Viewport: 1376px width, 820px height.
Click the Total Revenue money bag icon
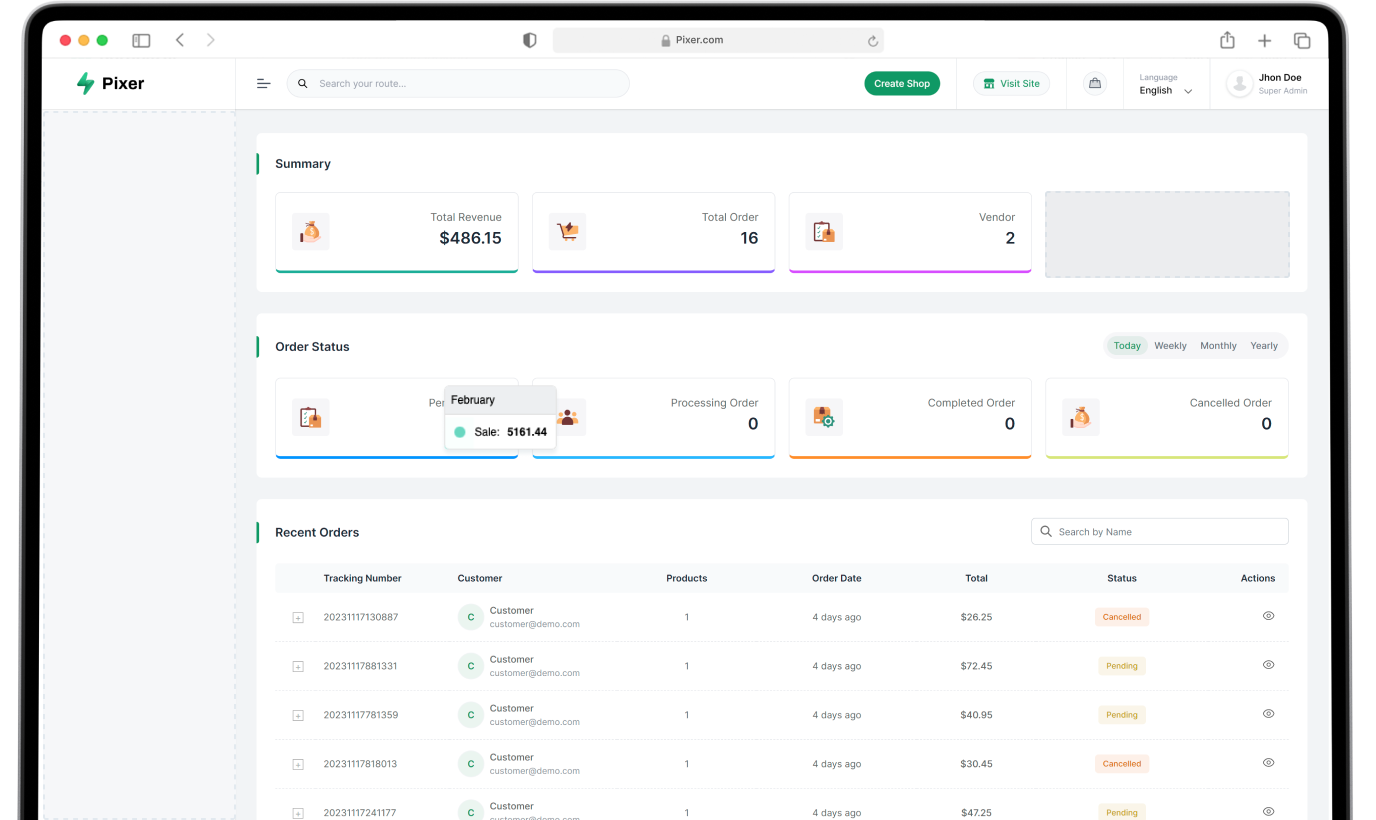pyautogui.click(x=311, y=232)
